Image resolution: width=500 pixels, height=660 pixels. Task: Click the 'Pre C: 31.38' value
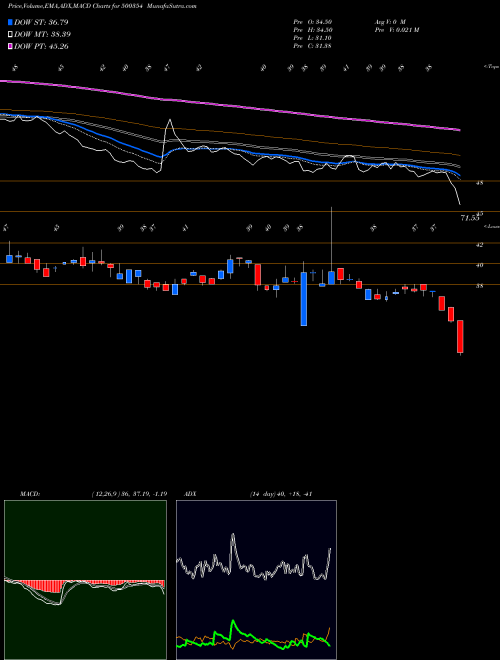pyautogui.click(x=313, y=46)
